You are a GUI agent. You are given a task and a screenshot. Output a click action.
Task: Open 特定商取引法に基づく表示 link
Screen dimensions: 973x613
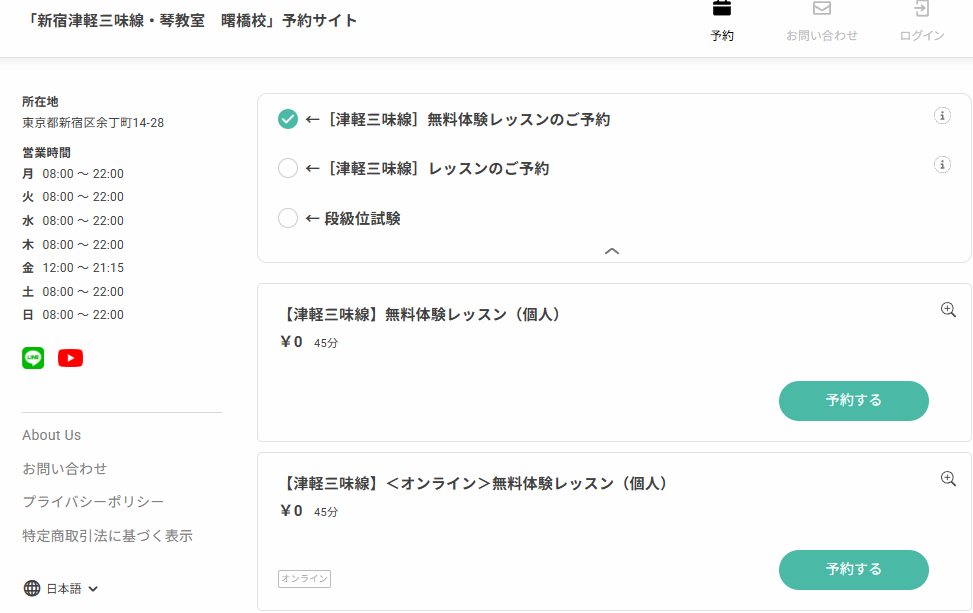[107, 536]
